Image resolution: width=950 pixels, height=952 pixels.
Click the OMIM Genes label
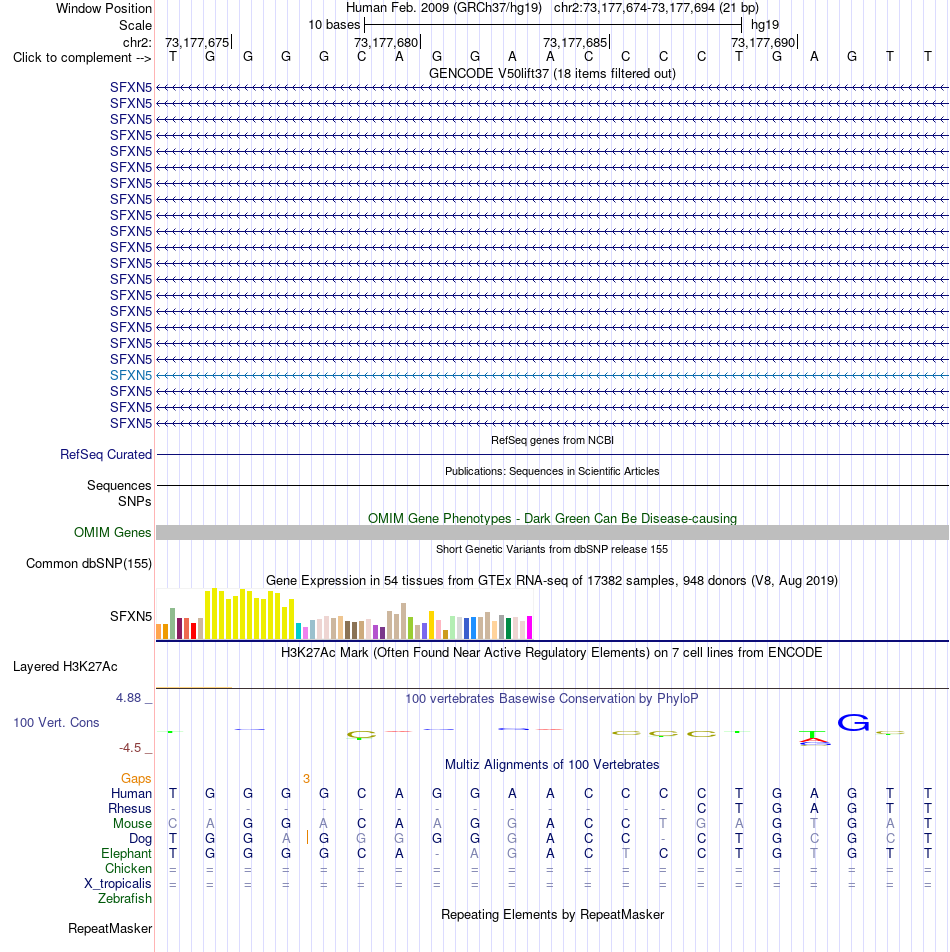112,532
